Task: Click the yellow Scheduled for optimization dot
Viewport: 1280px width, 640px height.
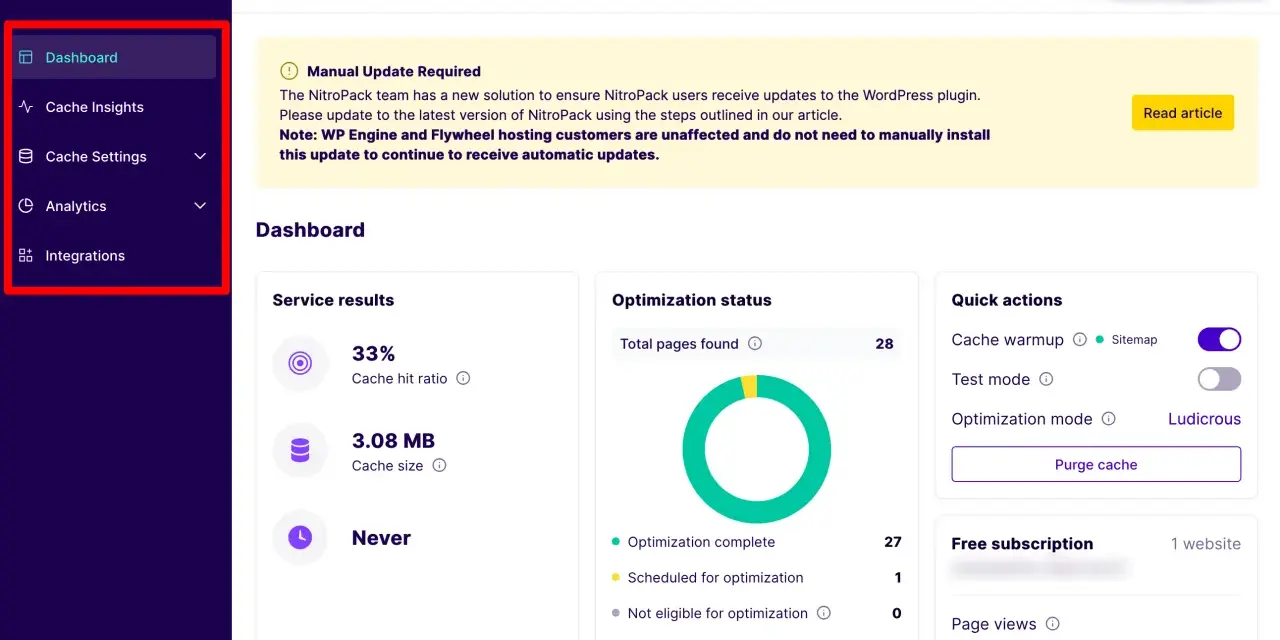Action: click(616, 578)
